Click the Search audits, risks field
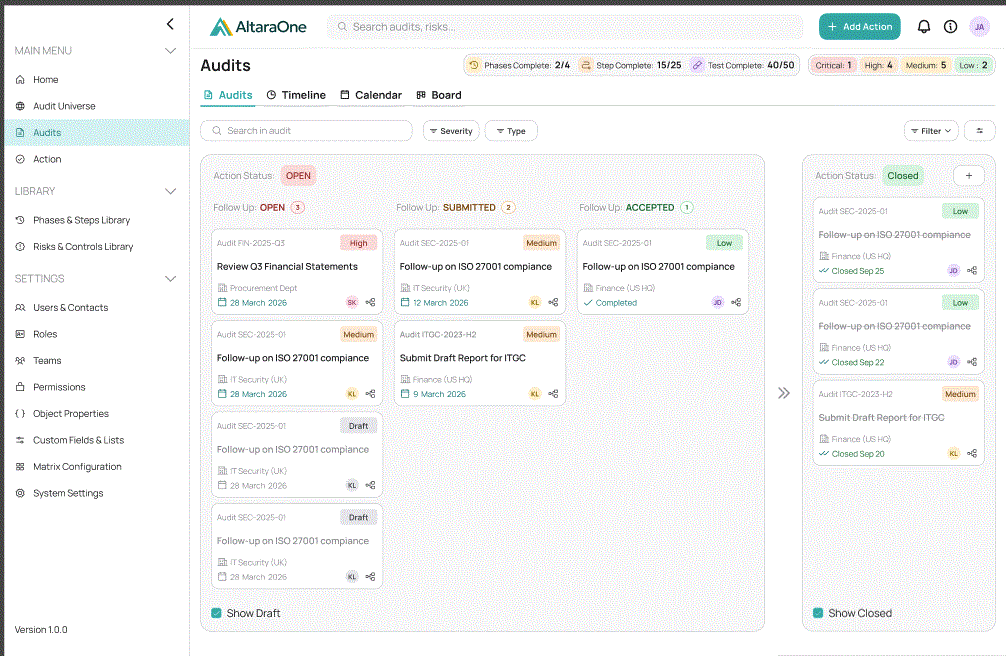This screenshot has width=1006, height=656. tap(565, 27)
